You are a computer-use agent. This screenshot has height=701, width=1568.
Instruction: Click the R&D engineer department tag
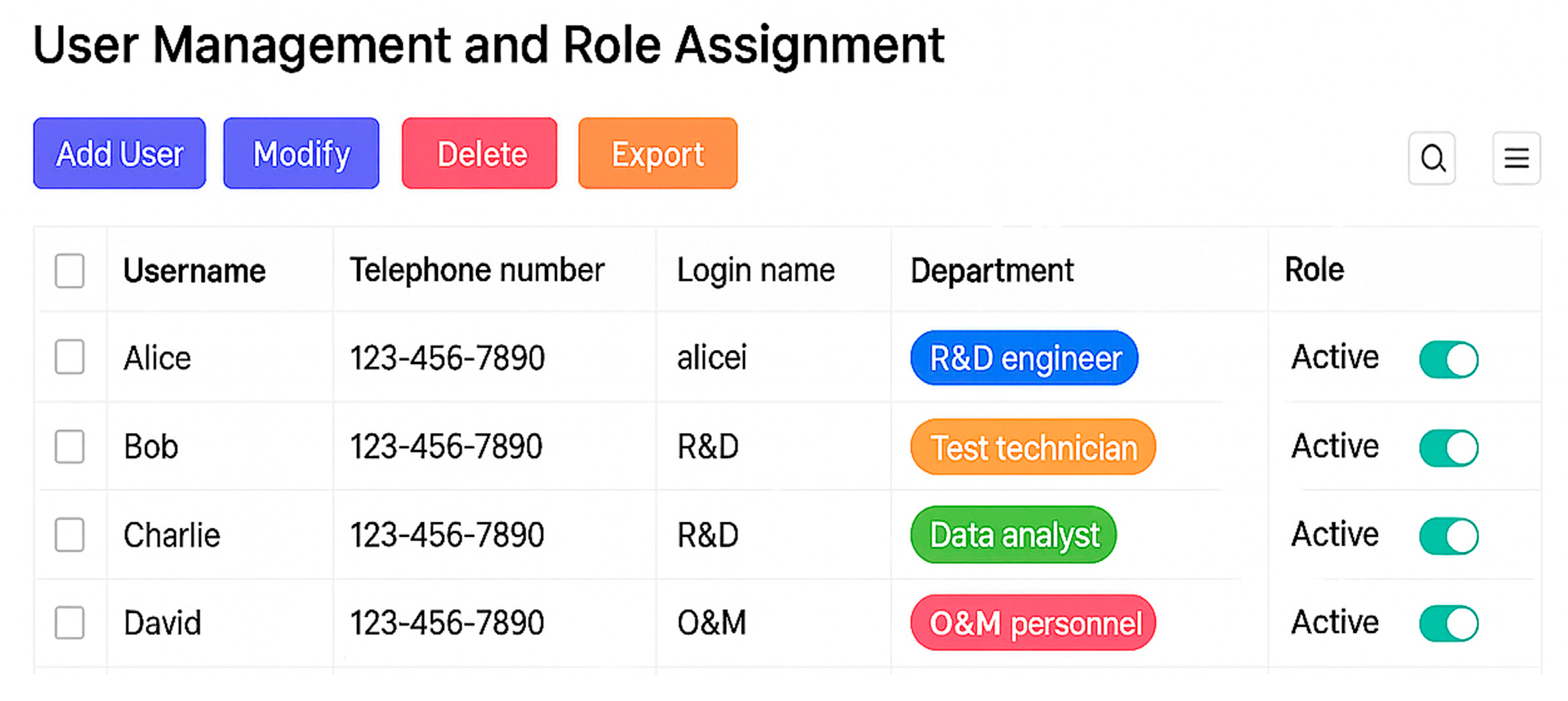point(1024,358)
